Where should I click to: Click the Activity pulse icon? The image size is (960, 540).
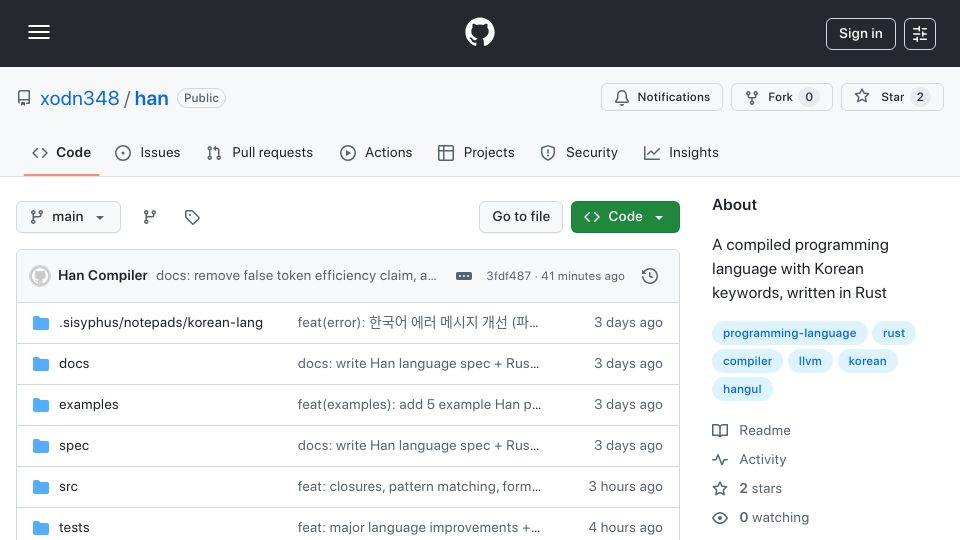(x=720, y=460)
